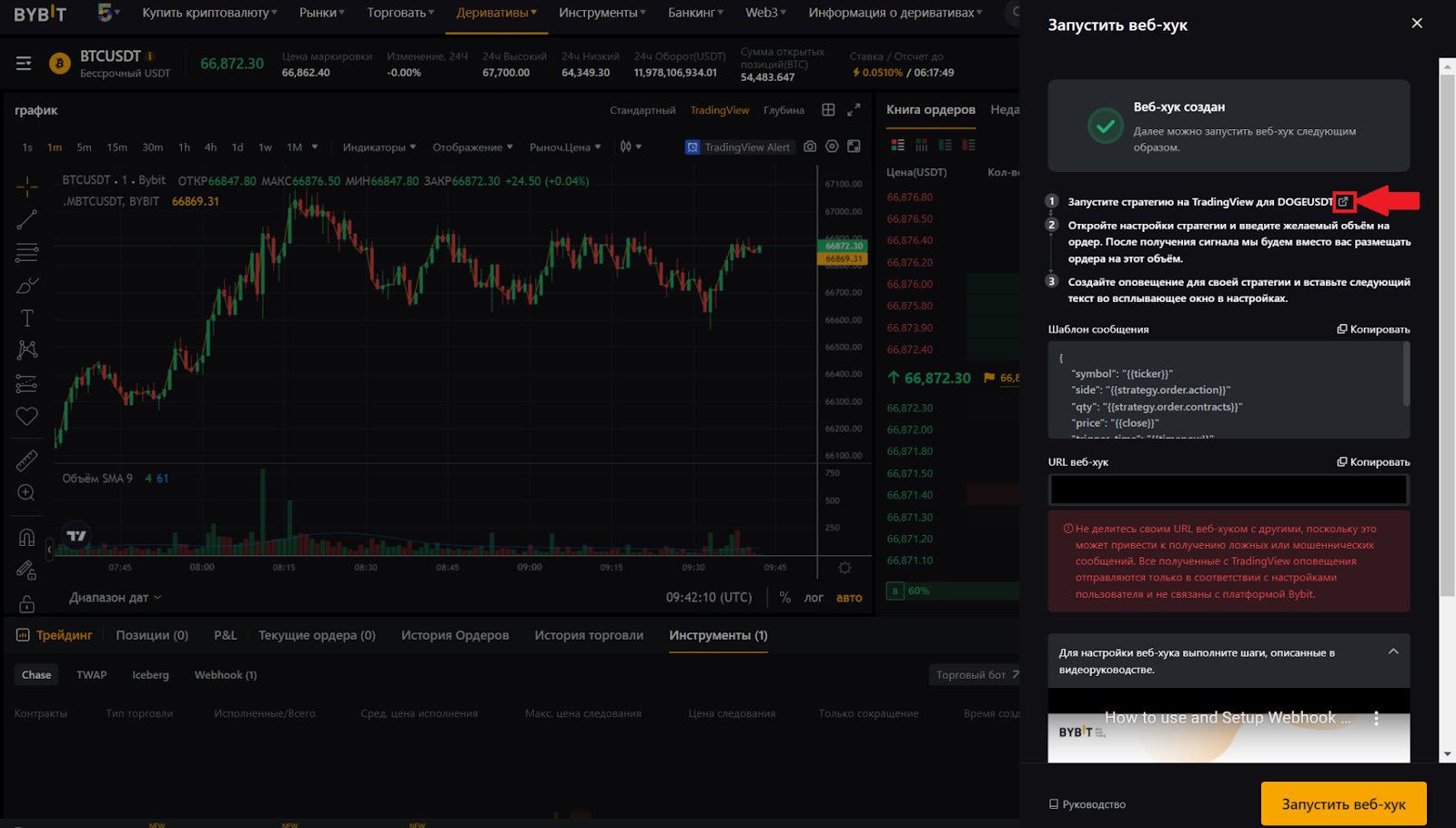Open the chart scale settings gear
The height and width of the screenshot is (828, 1456).
click(x=844, y=568)
